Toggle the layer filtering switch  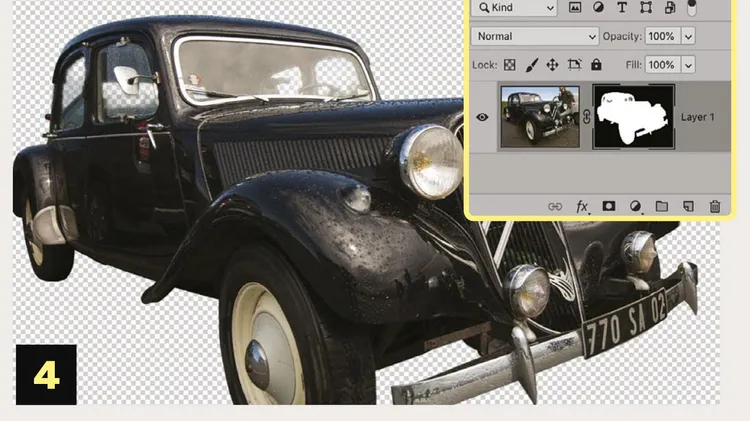pos(692,7)
